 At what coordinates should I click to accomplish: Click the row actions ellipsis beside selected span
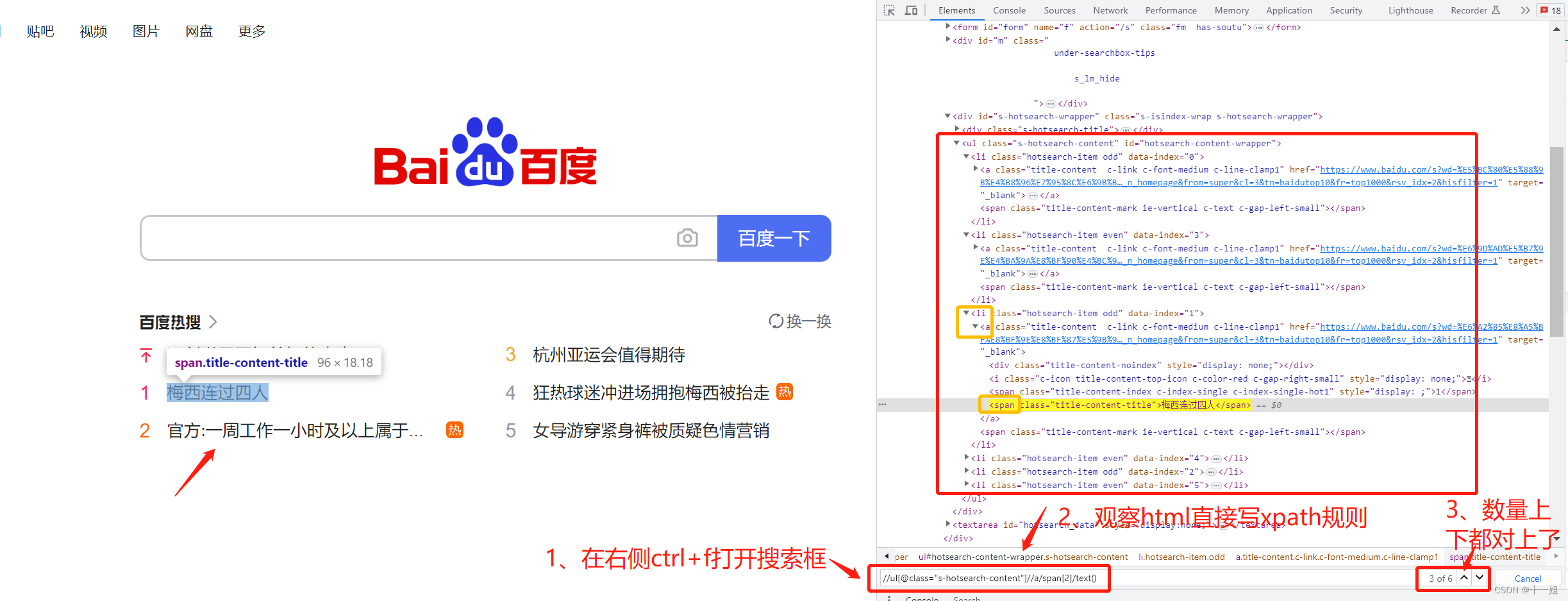883,405
